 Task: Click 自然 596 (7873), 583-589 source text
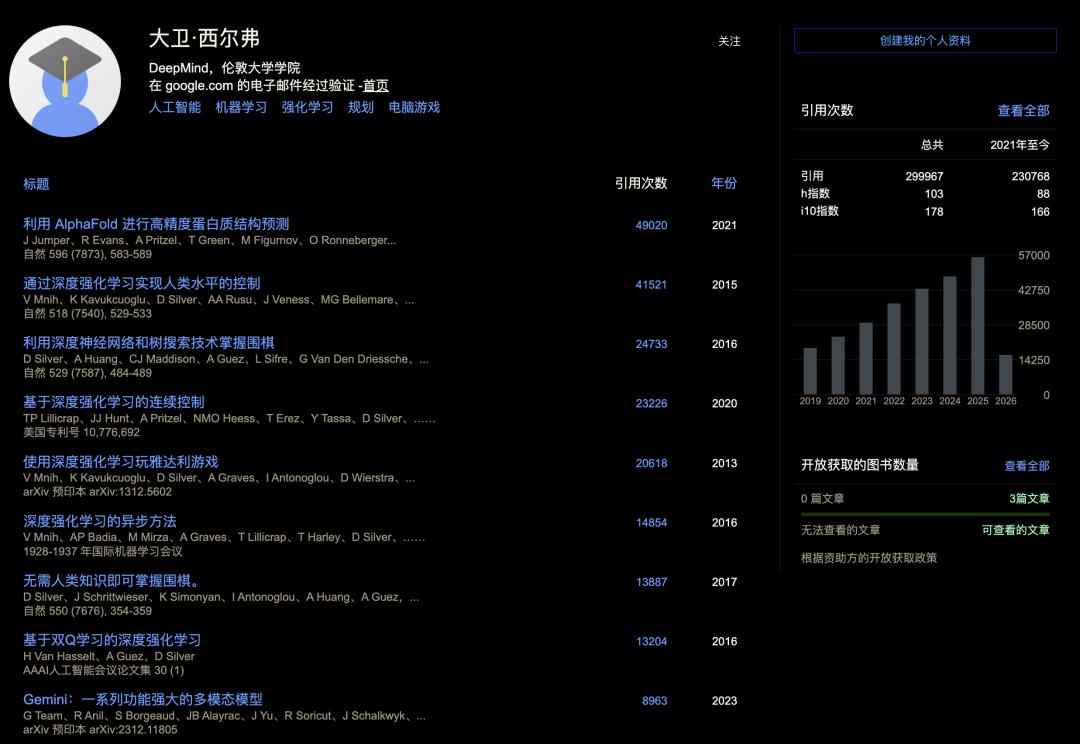[87, 254]
